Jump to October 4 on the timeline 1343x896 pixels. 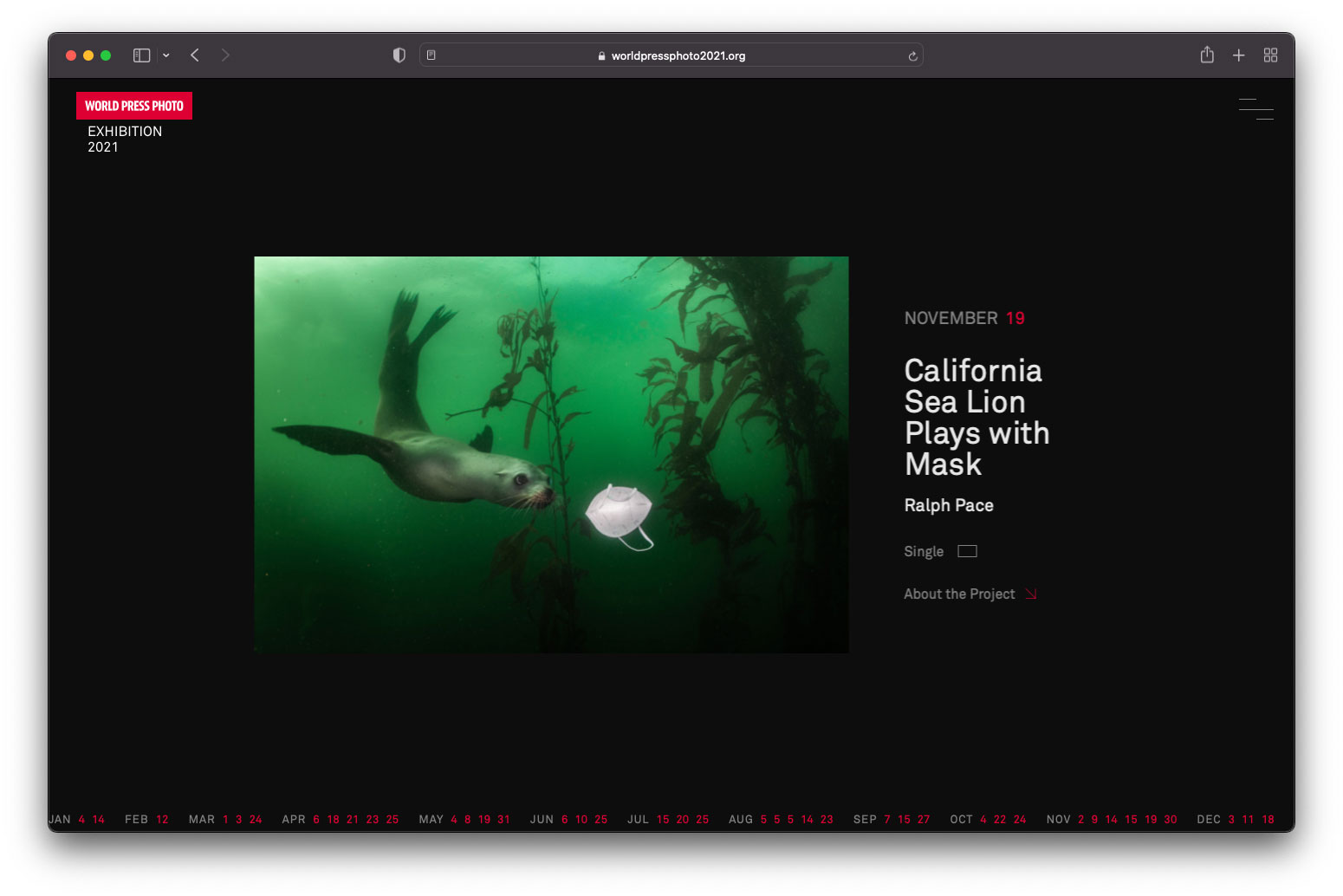click(983, 819)
